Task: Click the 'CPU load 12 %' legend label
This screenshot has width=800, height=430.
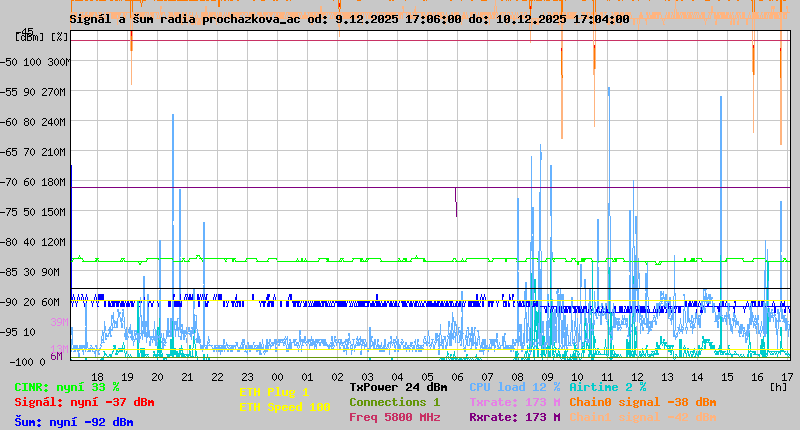Action: tap(515, 387)
